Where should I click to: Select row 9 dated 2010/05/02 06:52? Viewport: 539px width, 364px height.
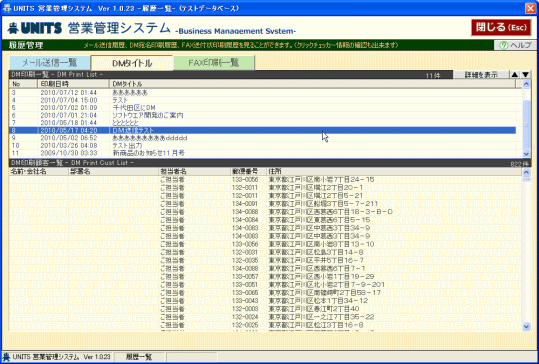coord(263,138)
